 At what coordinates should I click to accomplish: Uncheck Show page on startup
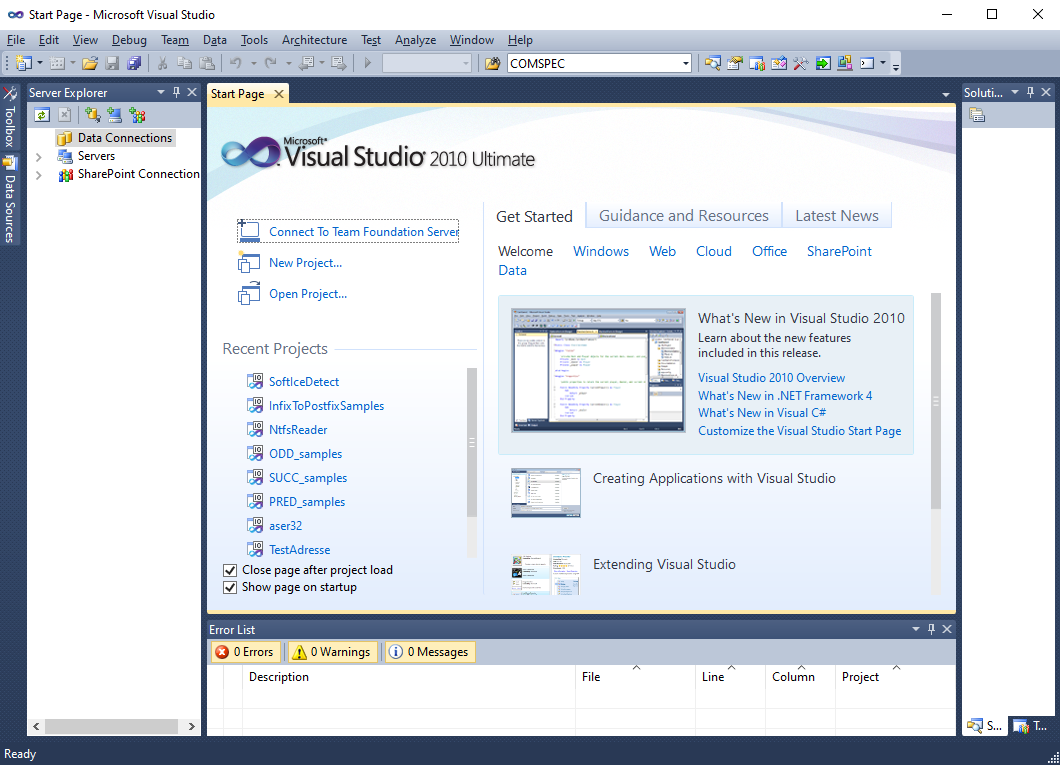230,587
